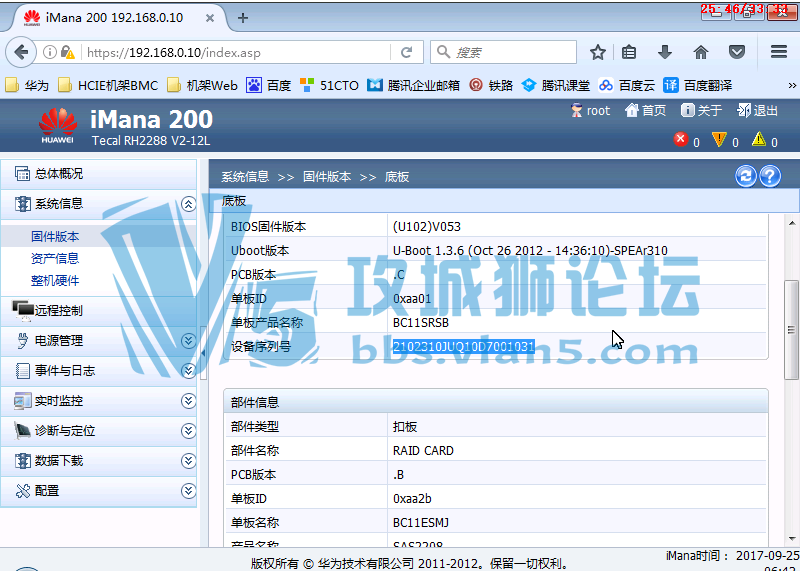Open the 铁路 bookmark
The width and height of the screenshot is (800, 571).
coord(491,85)
